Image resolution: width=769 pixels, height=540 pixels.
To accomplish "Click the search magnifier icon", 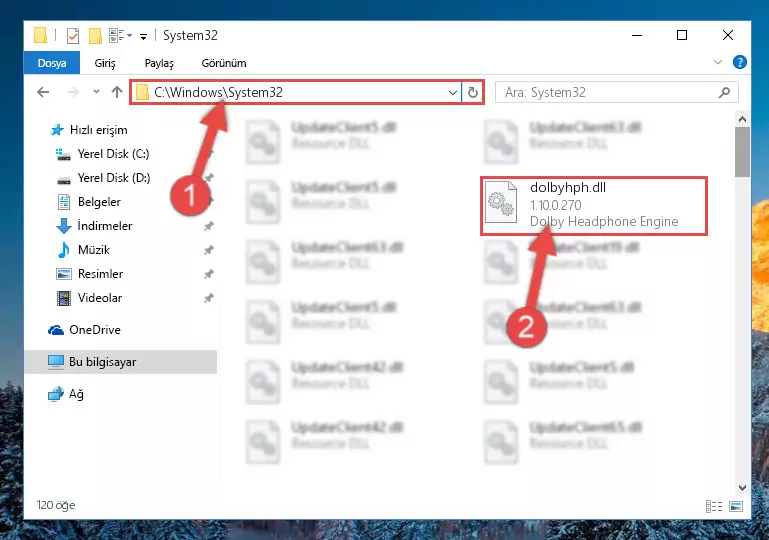I will pos(724,92).
